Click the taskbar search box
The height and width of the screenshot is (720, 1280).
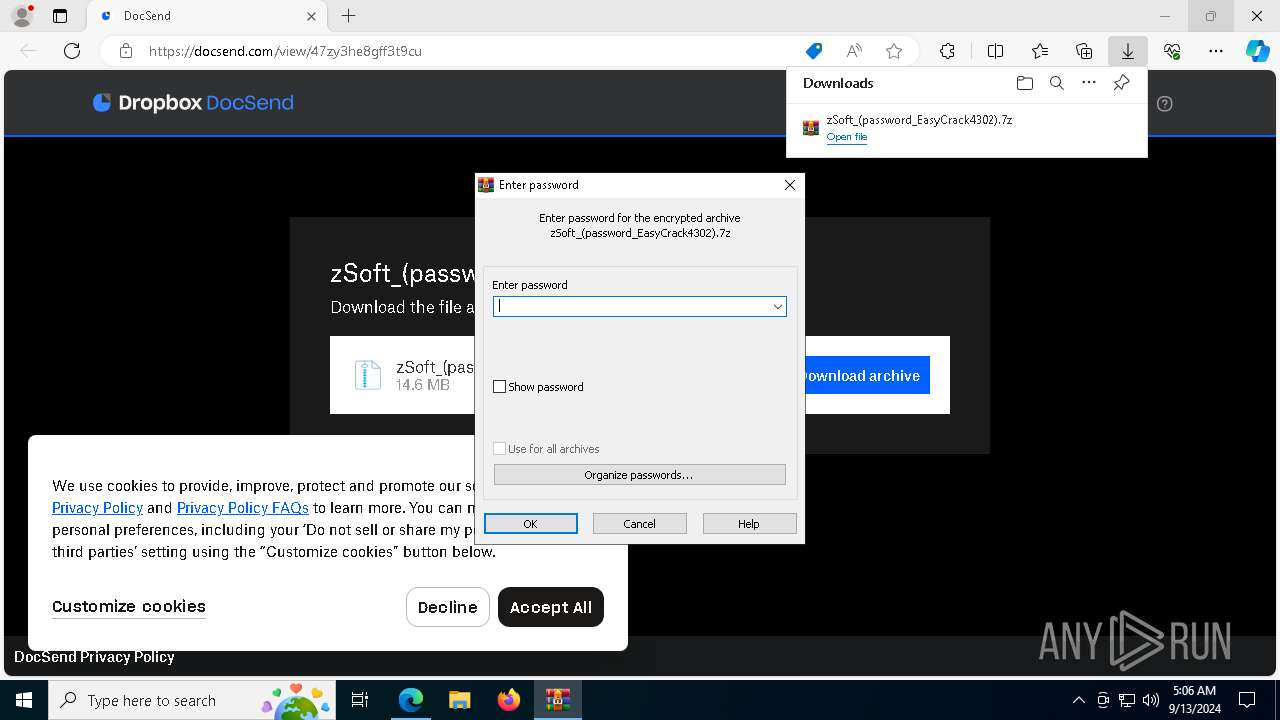click(190, 701)
